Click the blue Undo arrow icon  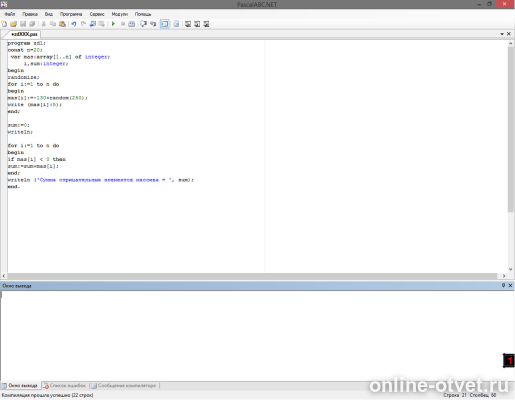pos(74,24)
